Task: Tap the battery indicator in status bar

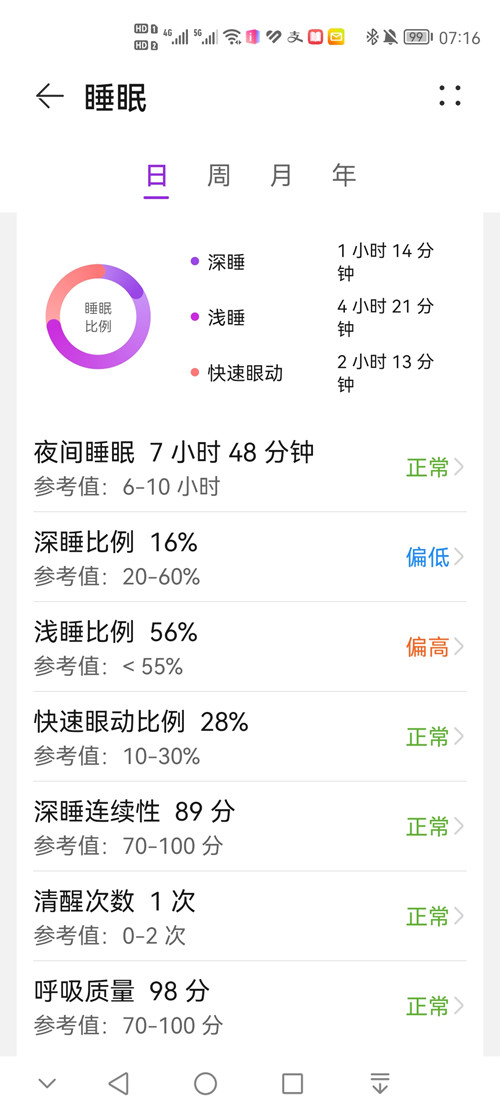Action: pos(418,37)
